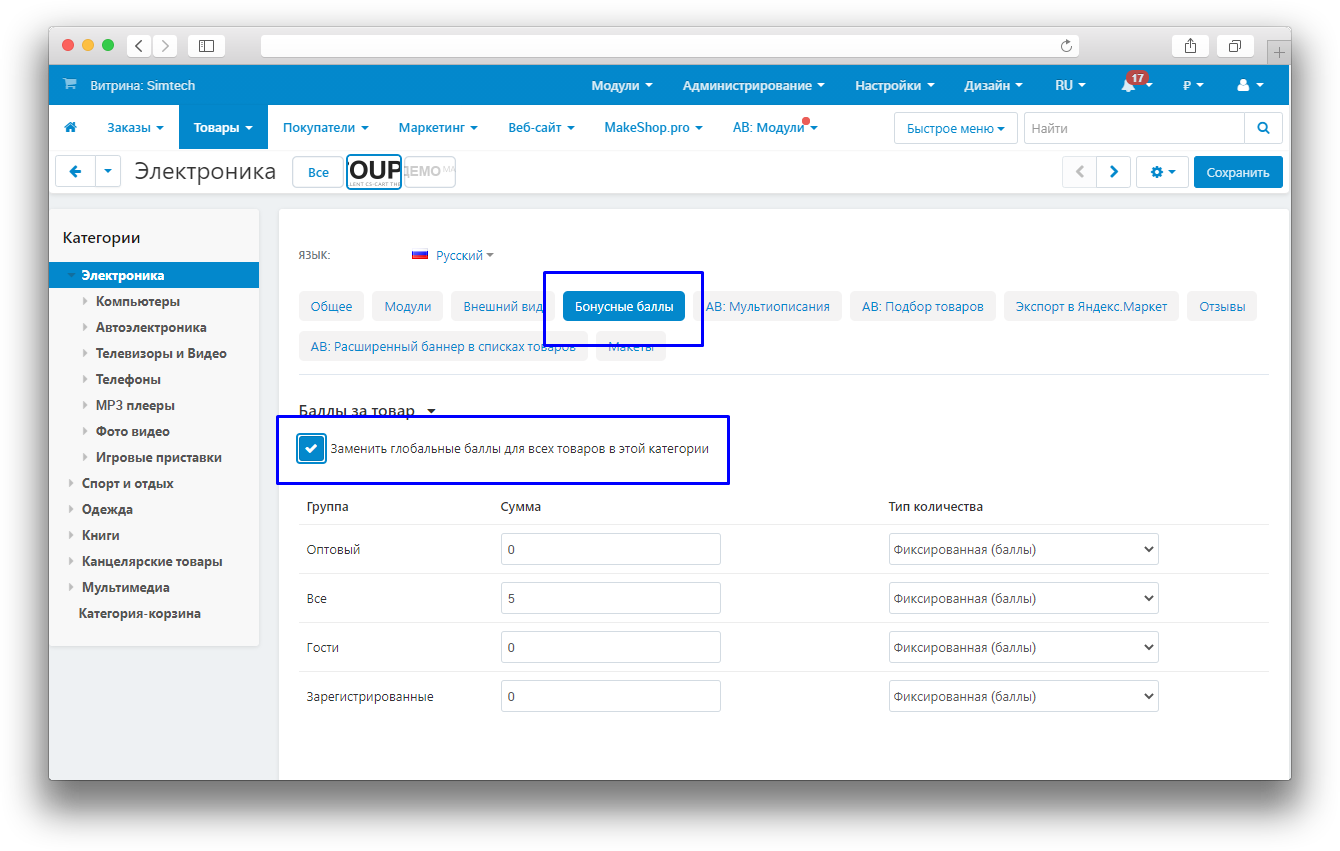Open the notifications bell icon
This screenshot has width=1340, height=851.
[1129, 86]
